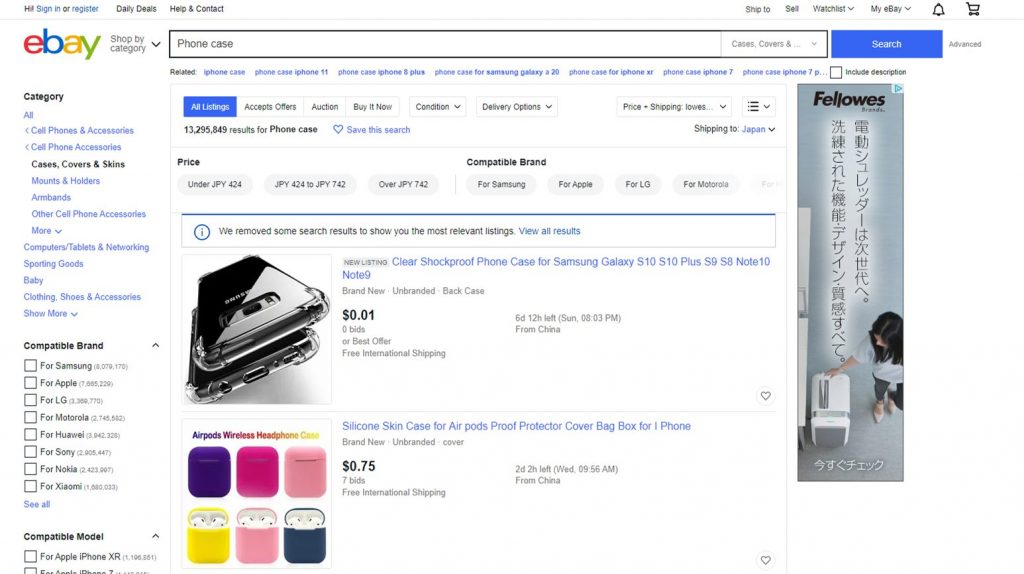Check the For Samsung brand checkbox
Screen dimensions: 1024x574
[30, 366]
